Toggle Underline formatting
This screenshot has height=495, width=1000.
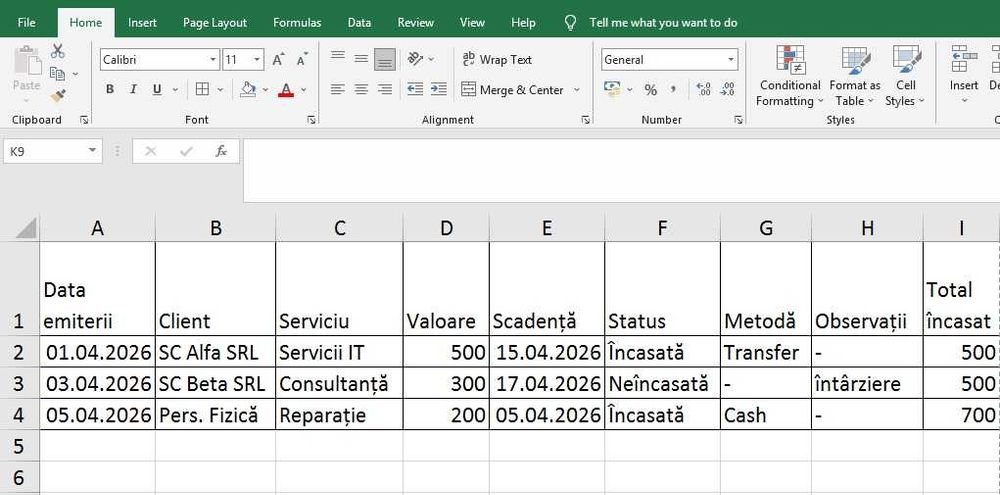pyautogui.click(x=157, y=89)
